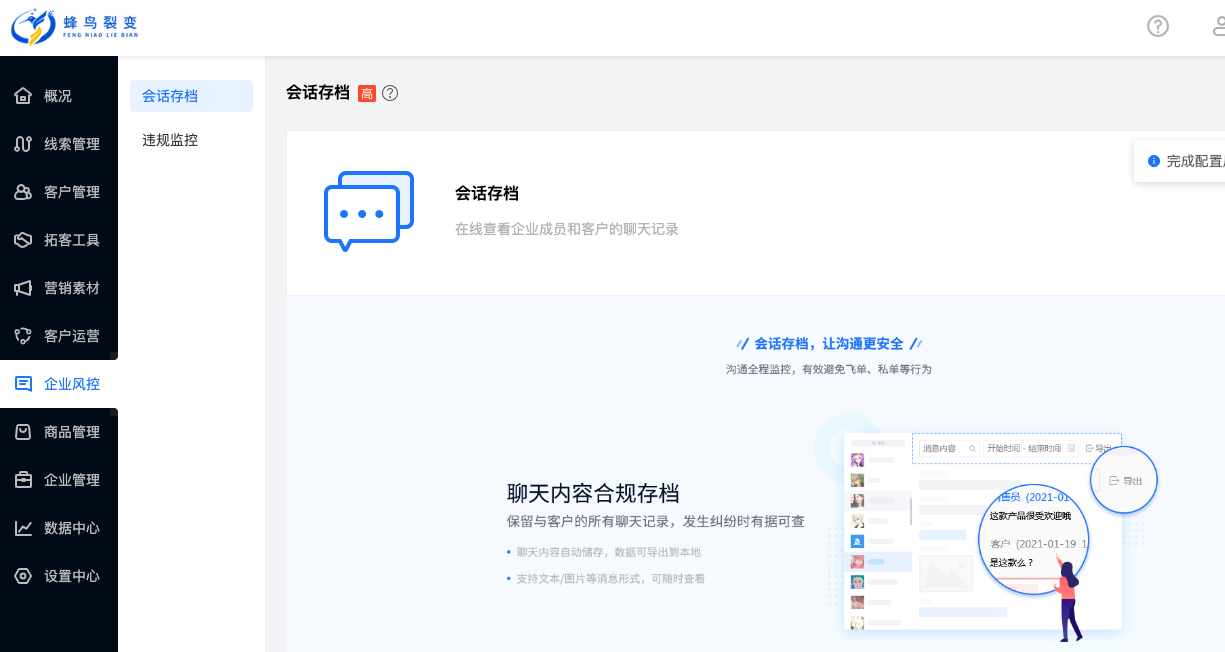Go to 商品管理 menu
Image resolution: width=1225 pixels, height=652 pixels.
pos(71,432)
